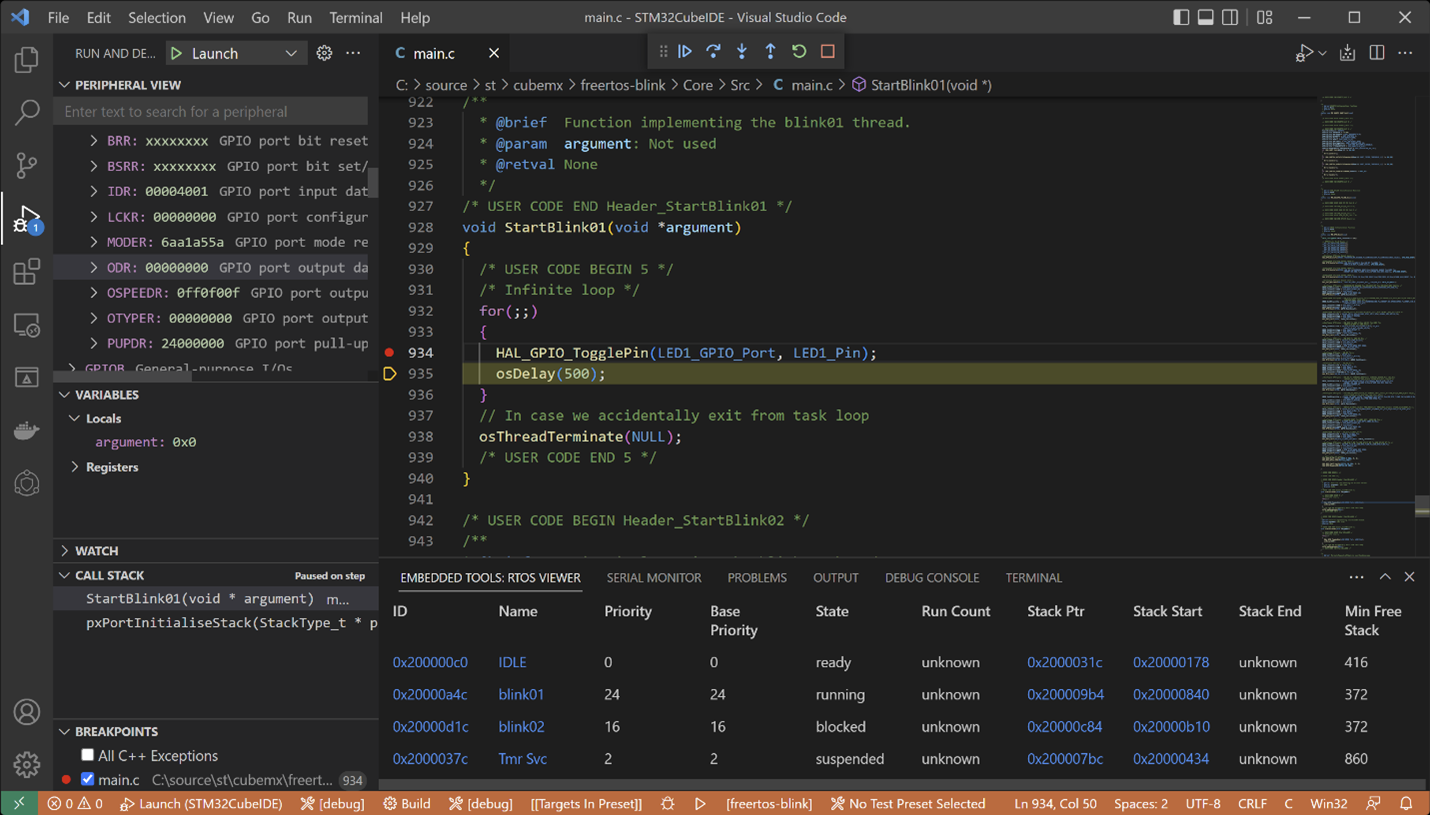Open the Search view in activity bar

coord(27,112)
